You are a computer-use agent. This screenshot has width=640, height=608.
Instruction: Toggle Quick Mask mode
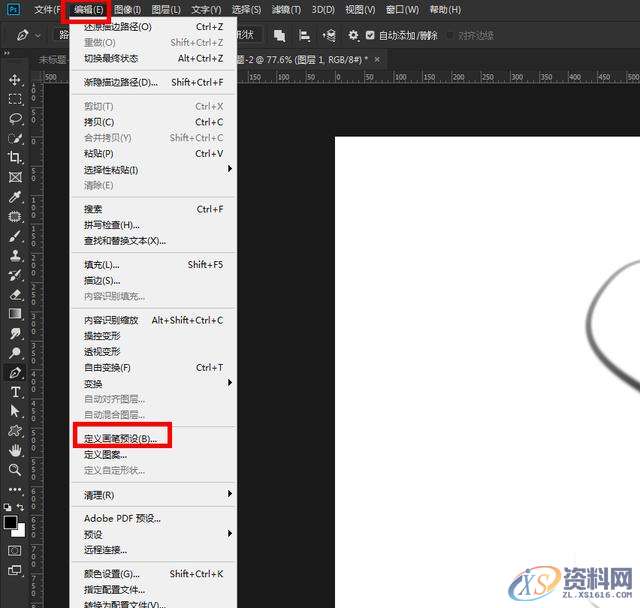(x=15, y=551)
